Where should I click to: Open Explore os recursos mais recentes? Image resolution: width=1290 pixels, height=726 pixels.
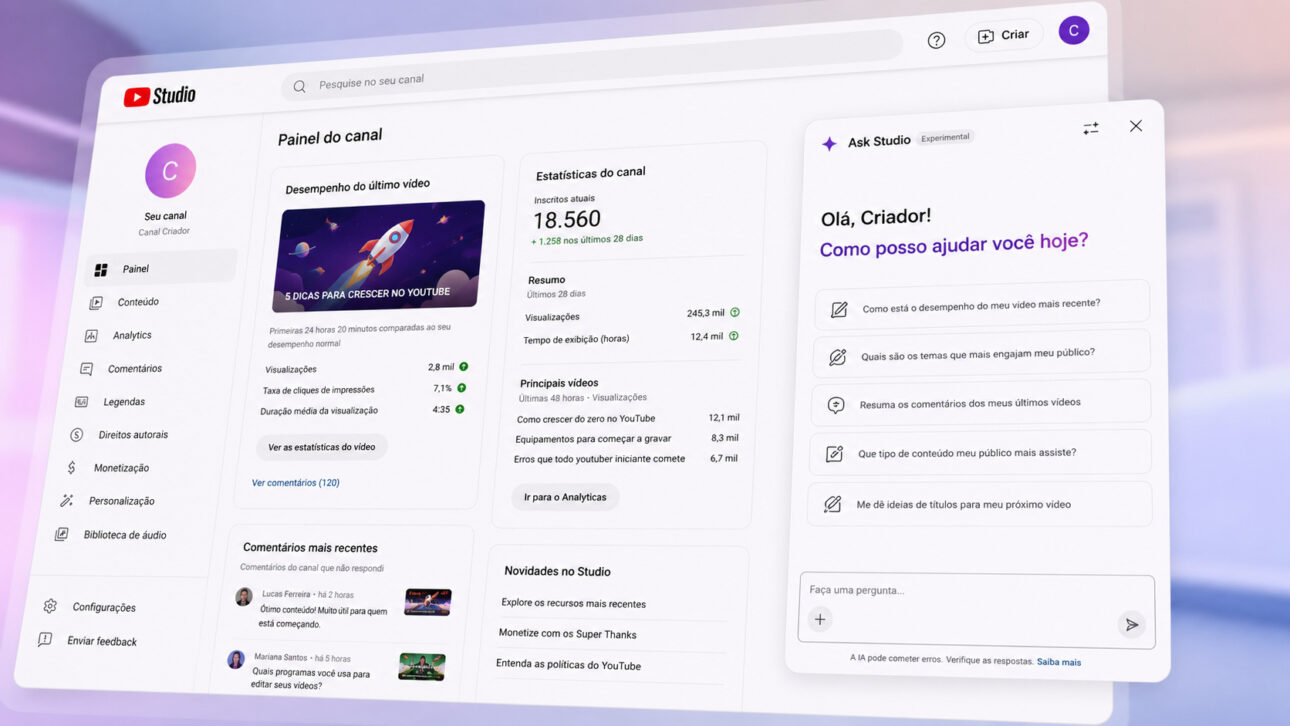point(573,604)
